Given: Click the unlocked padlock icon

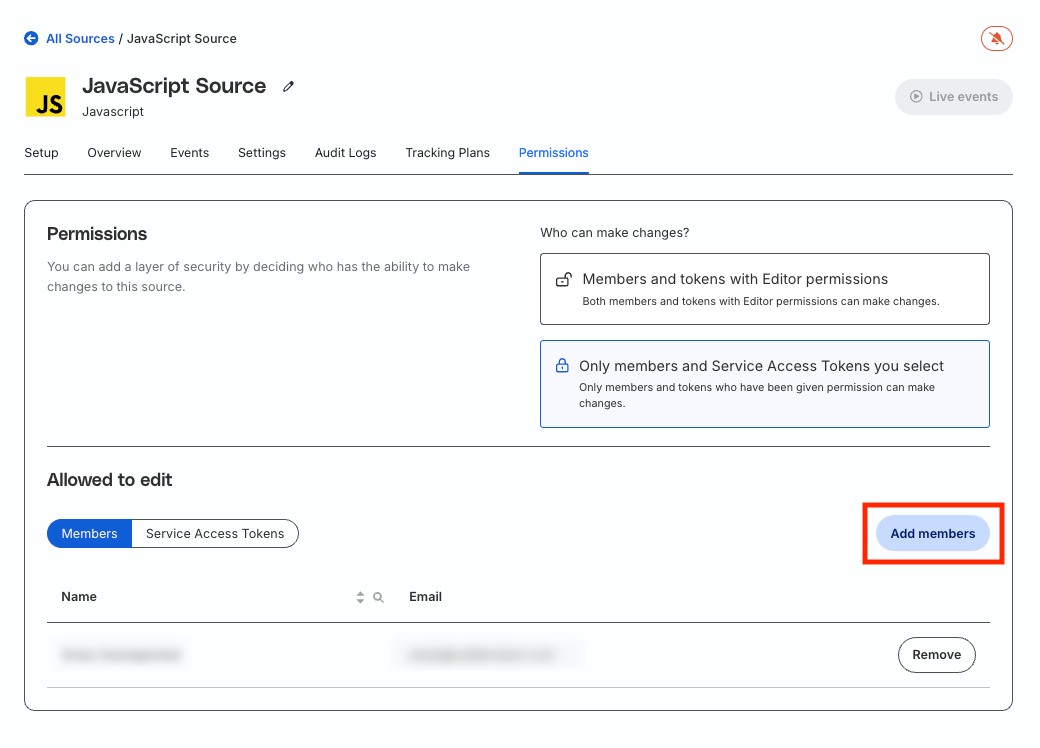Looking at the screenshot, I should pyautogui.click(x=564, y=279).
